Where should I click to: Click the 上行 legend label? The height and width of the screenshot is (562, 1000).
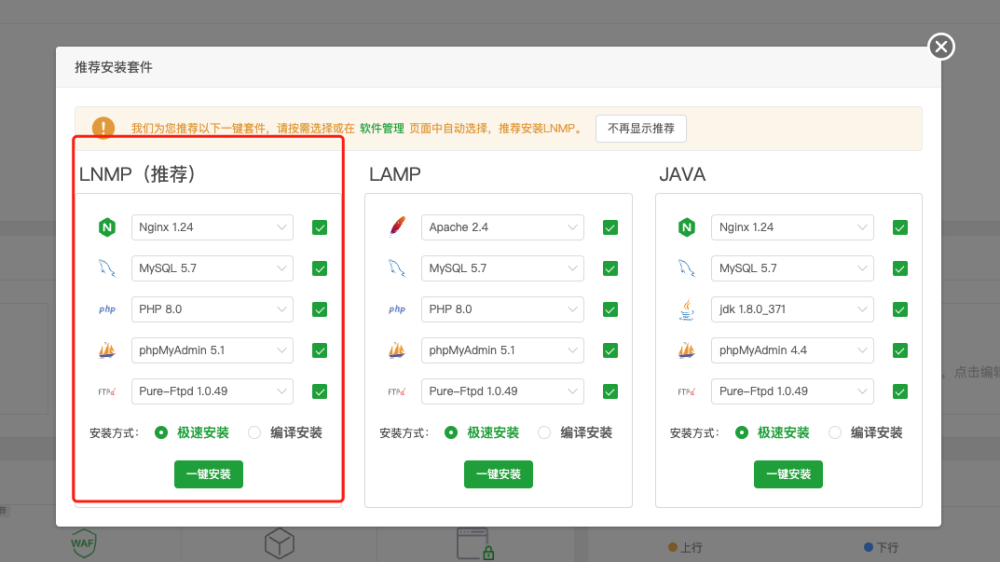[691, 547]
